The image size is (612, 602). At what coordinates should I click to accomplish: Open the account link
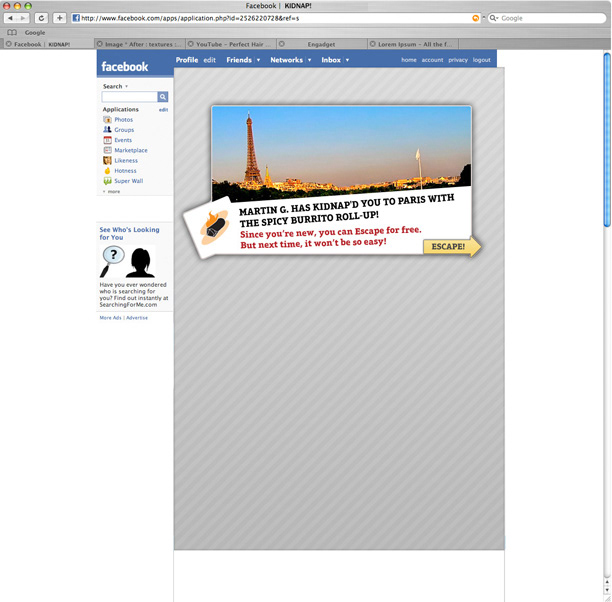(x=432, y=60)
